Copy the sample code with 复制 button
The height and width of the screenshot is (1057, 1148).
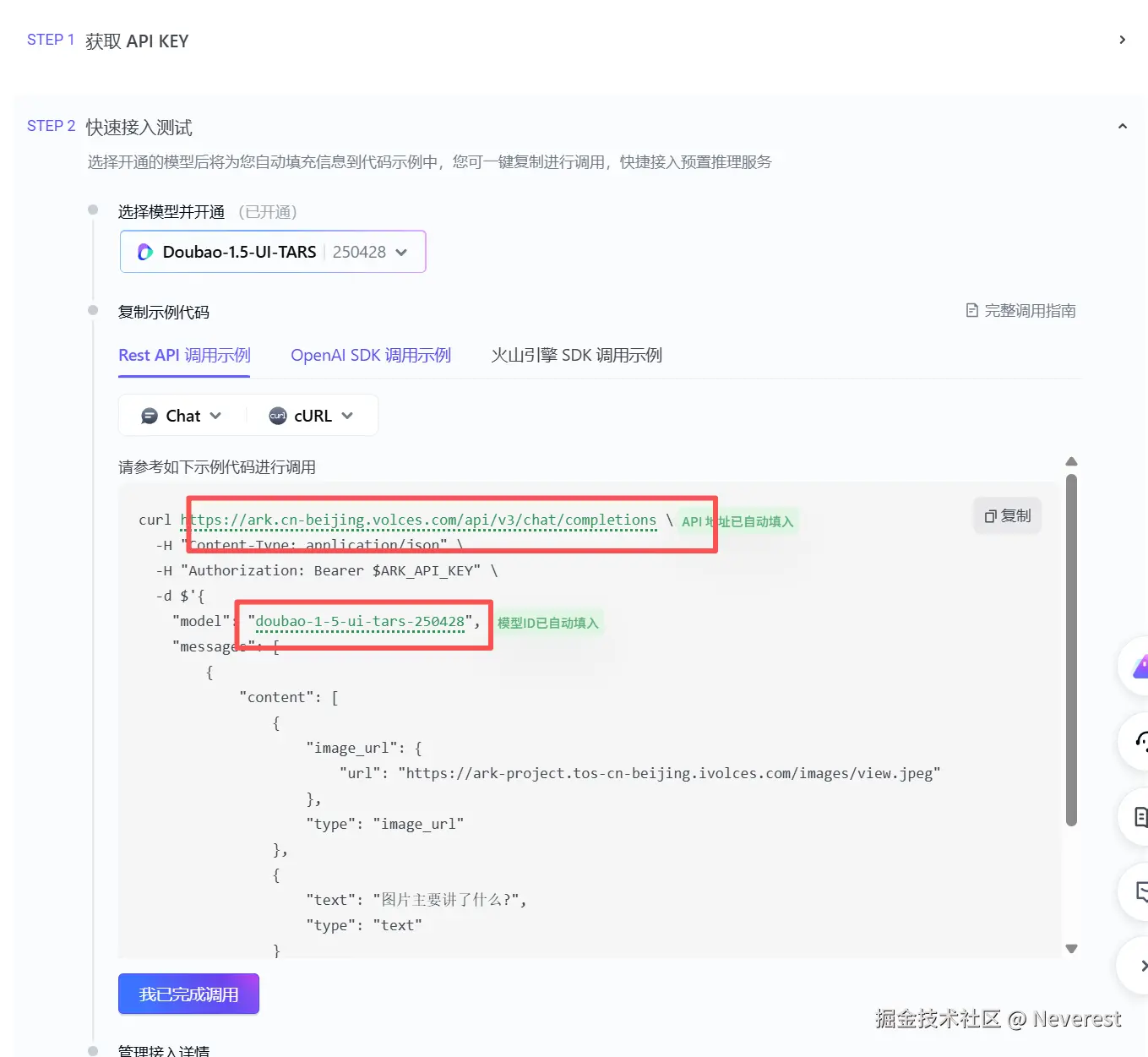click(x=1008, y=515)
